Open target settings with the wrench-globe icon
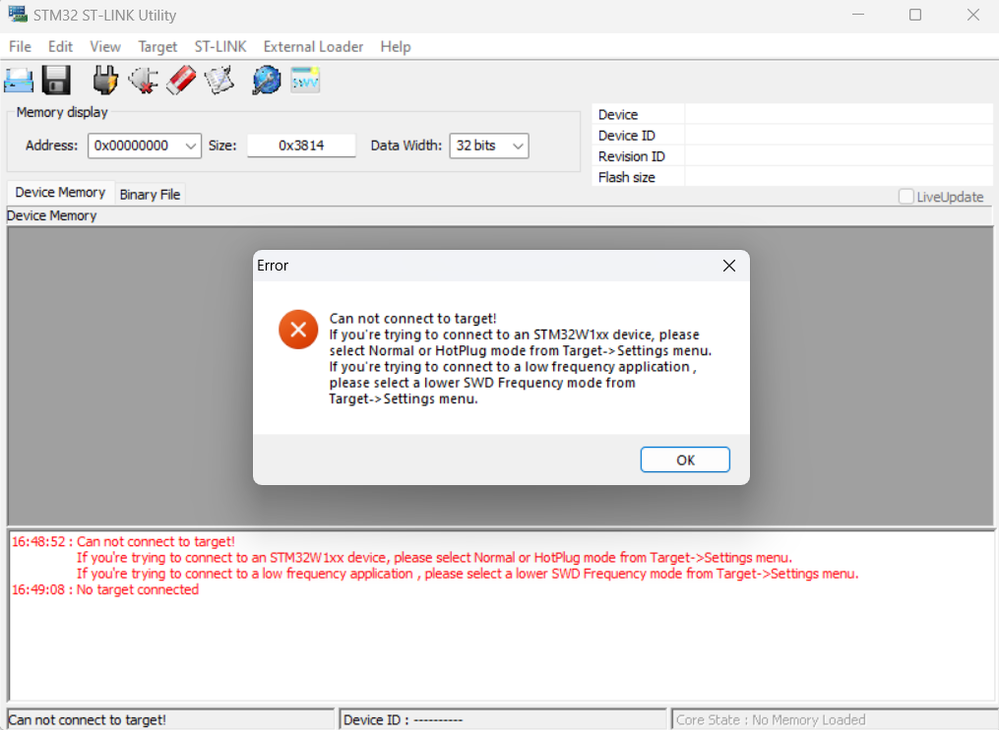 [x=266, y=79]
